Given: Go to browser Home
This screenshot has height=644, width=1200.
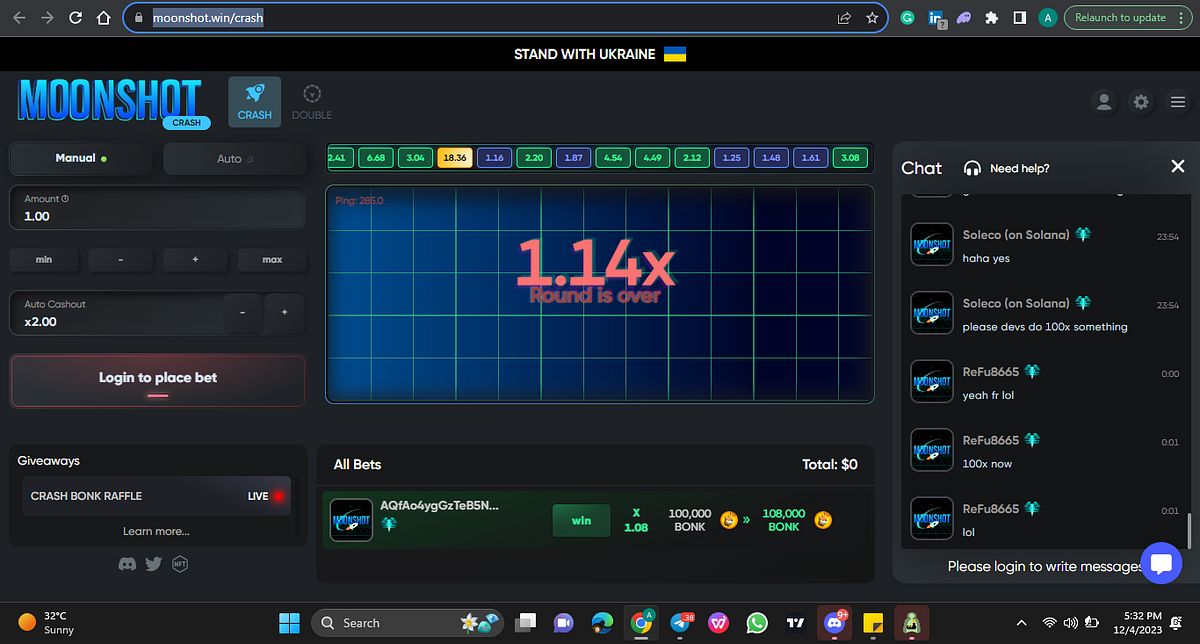Looking at the screenshot, I should coord(103,18).
